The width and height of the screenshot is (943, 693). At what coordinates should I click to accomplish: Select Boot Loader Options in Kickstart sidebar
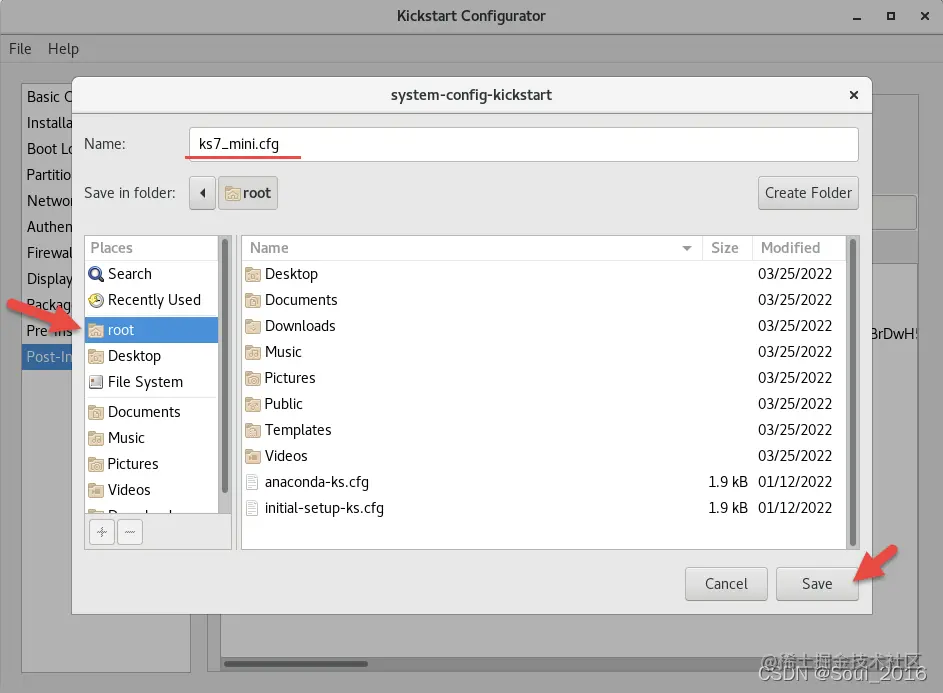point(48,149)
